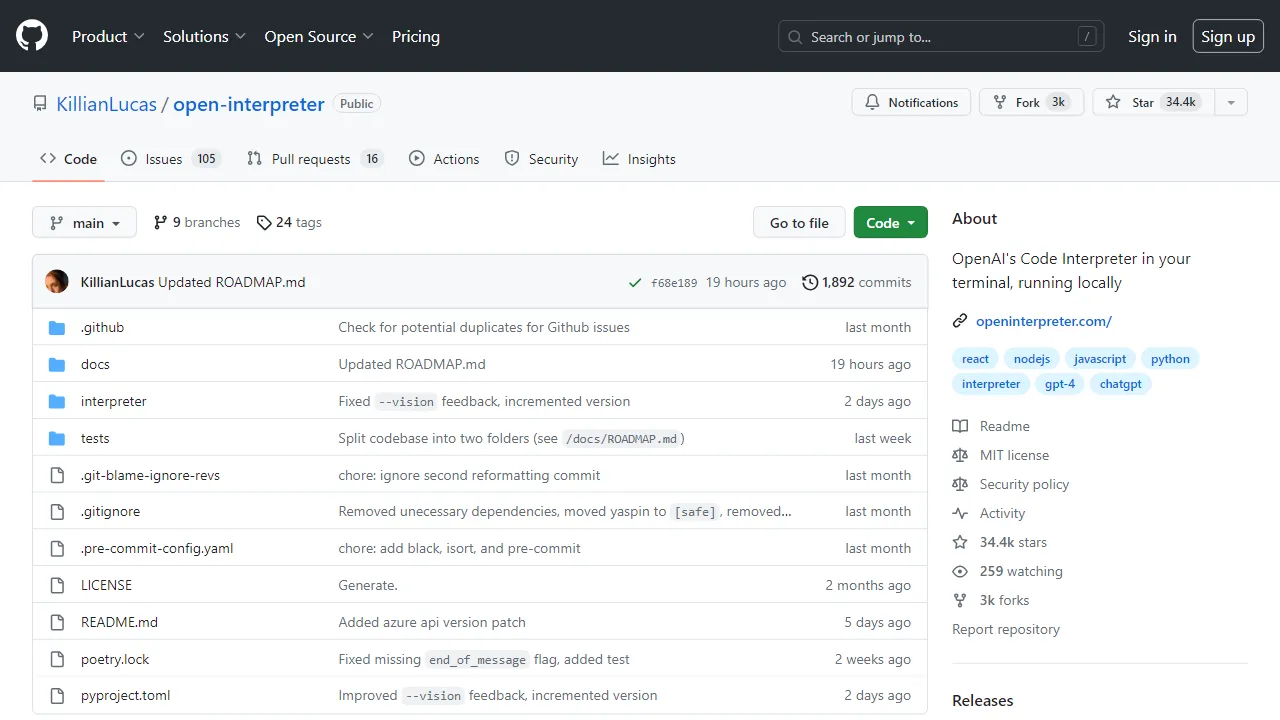Image resolution: width=1280 pixels, height=720 pixels.
Task: Open the green Code dropdown button
Action: (890, 222)
